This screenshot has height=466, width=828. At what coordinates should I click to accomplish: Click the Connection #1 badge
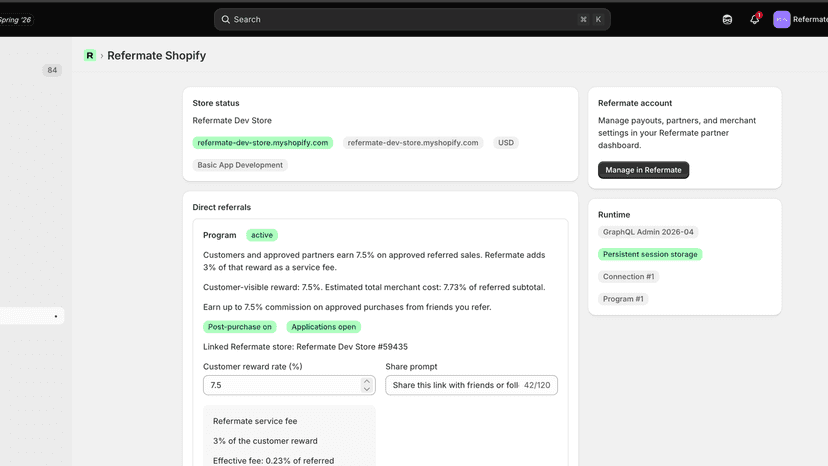(628, 276)
